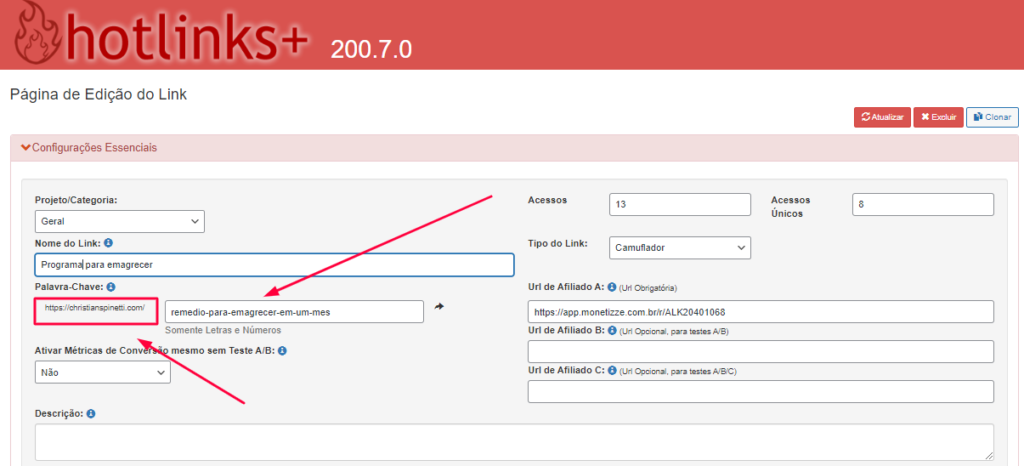This screenshot has width=1024, height=466.
Task: Click the info icon beside Palavra-Chave
Action: coord(111,287)
